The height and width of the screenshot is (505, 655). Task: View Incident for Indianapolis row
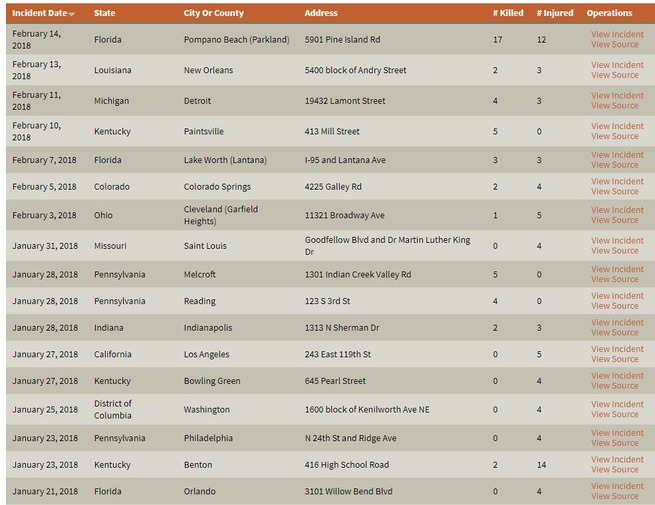[x=617, y=322]
